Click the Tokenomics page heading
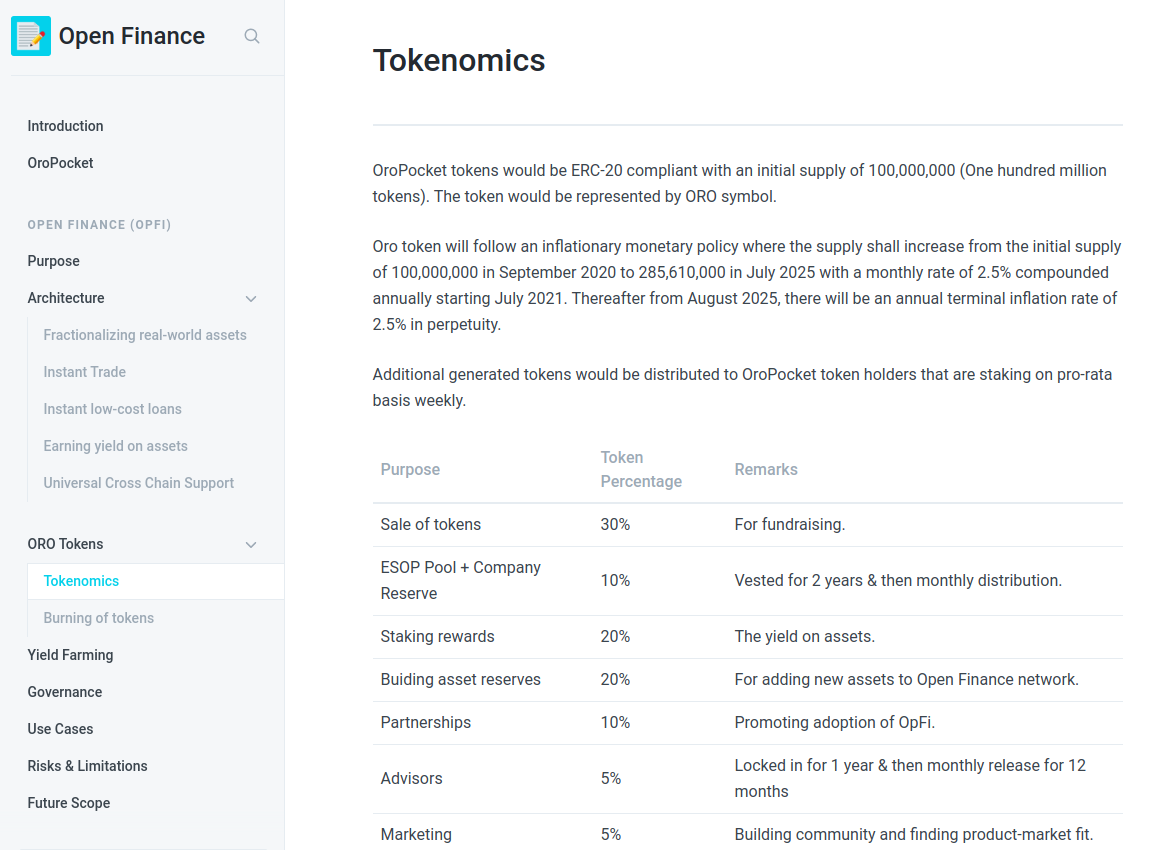Viewport: 1161px width, 850px height. (459, 61)
